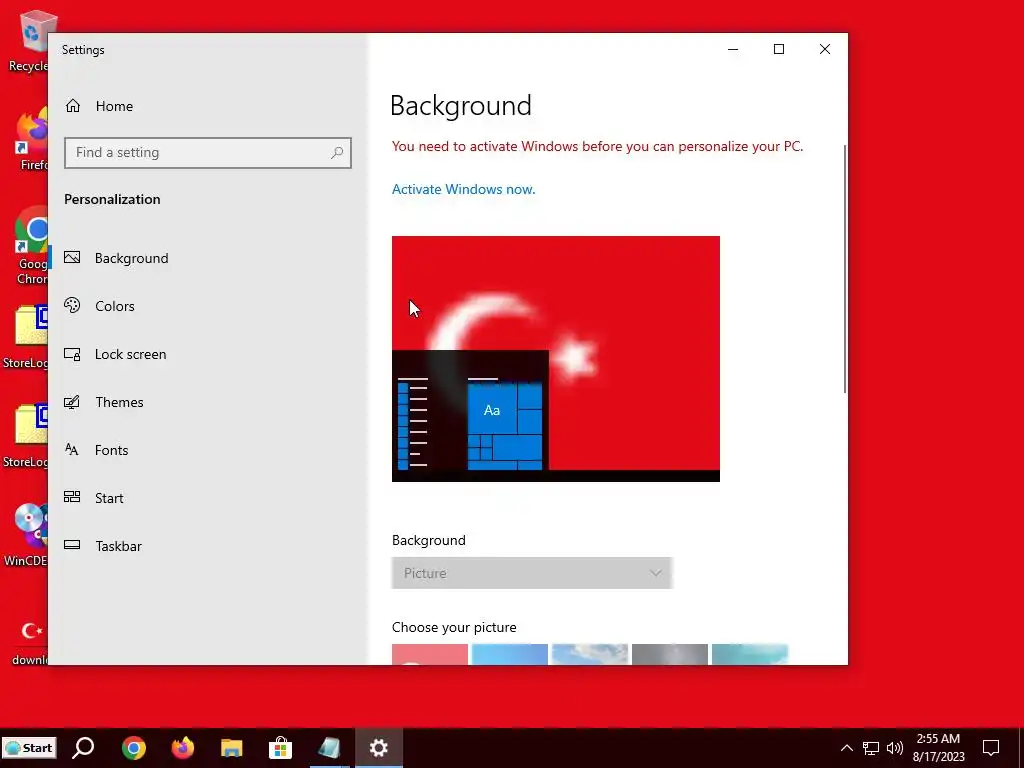Show hidden tray icons chevron

(846, 748)
